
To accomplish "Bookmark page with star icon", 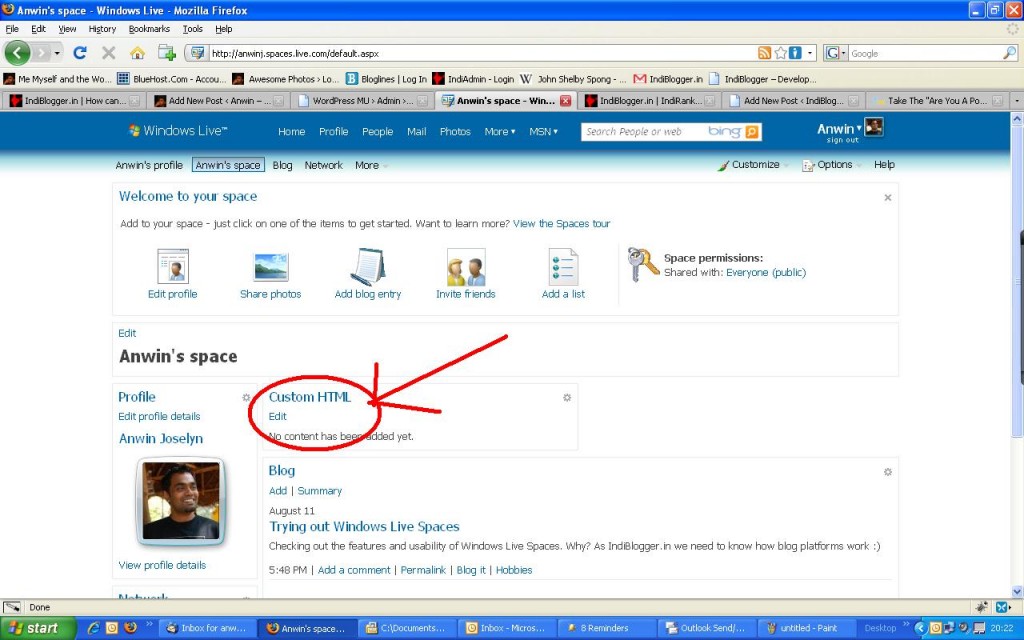I will (780, 53).
